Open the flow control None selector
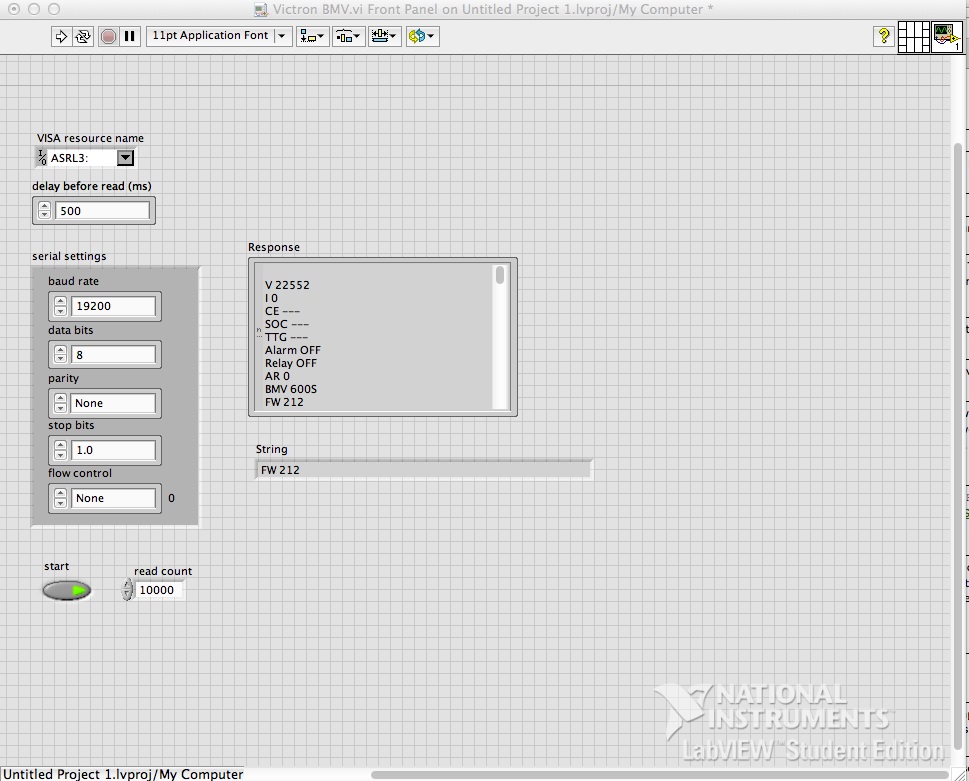The height and width of the screenshot is (781, 969). (113, 498)
